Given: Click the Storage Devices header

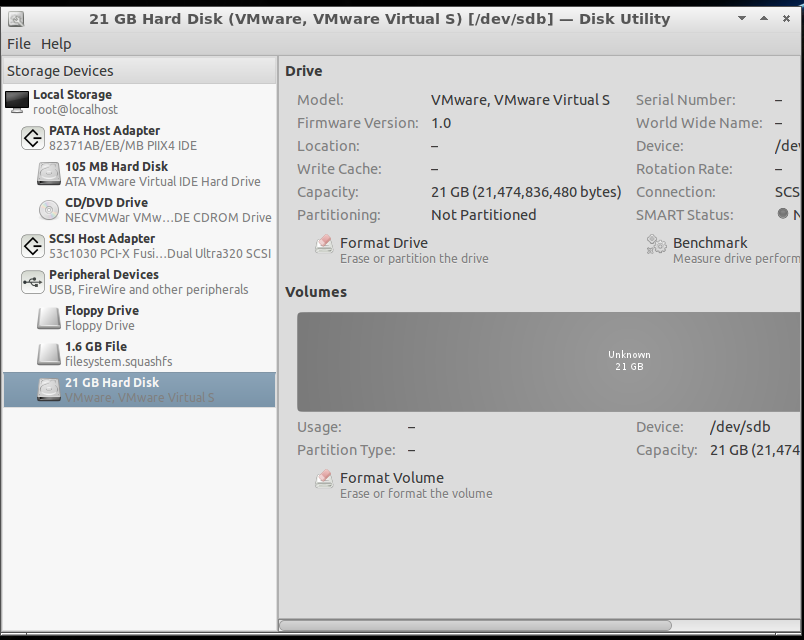Looking at the screenshot, I should (139, 71).
